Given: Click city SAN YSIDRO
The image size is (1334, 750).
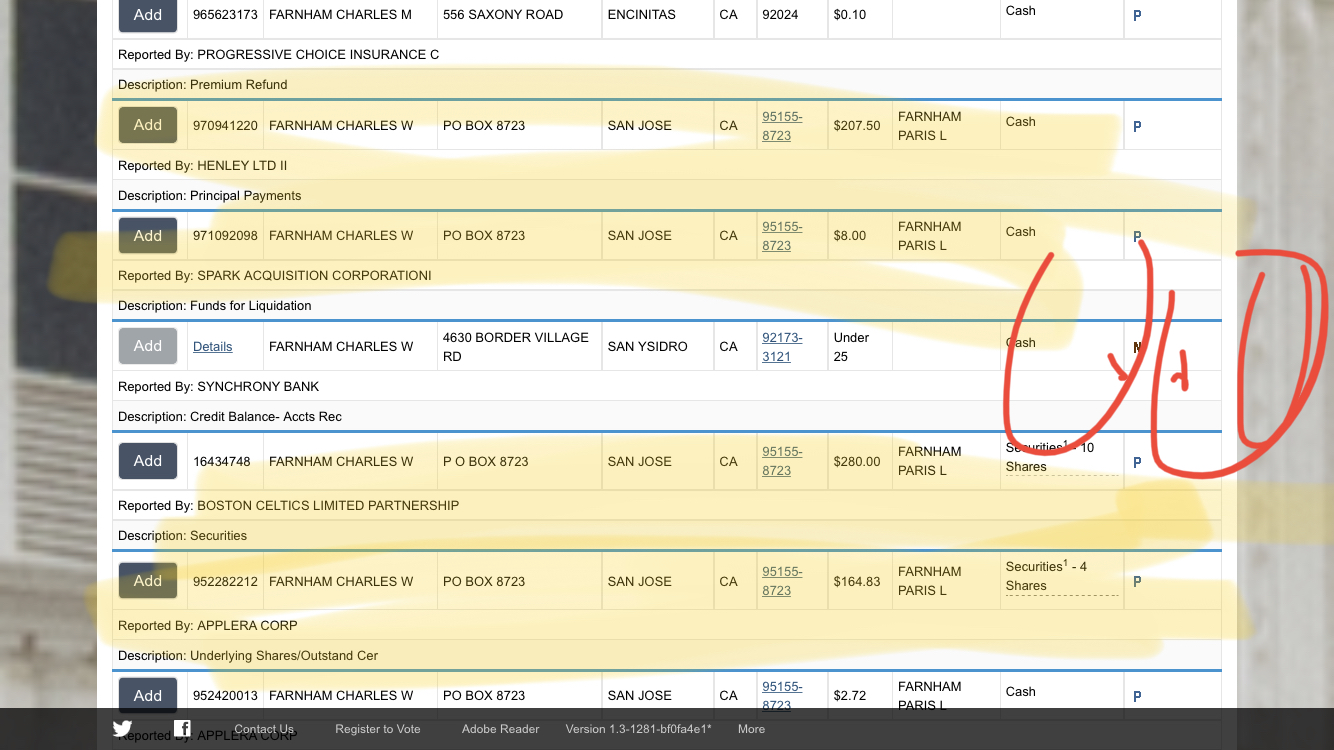Looking at the screenshot, I should point(648,346).
